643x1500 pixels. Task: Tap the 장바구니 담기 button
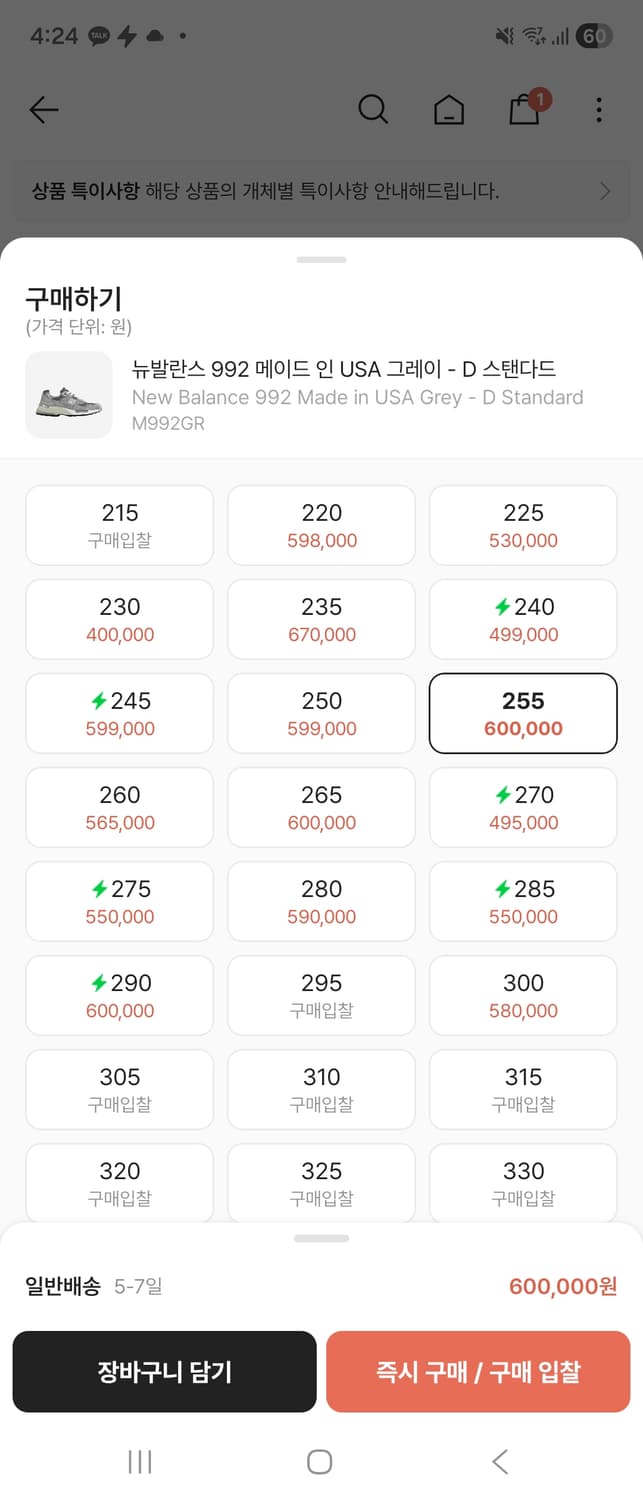[164, 1371]
